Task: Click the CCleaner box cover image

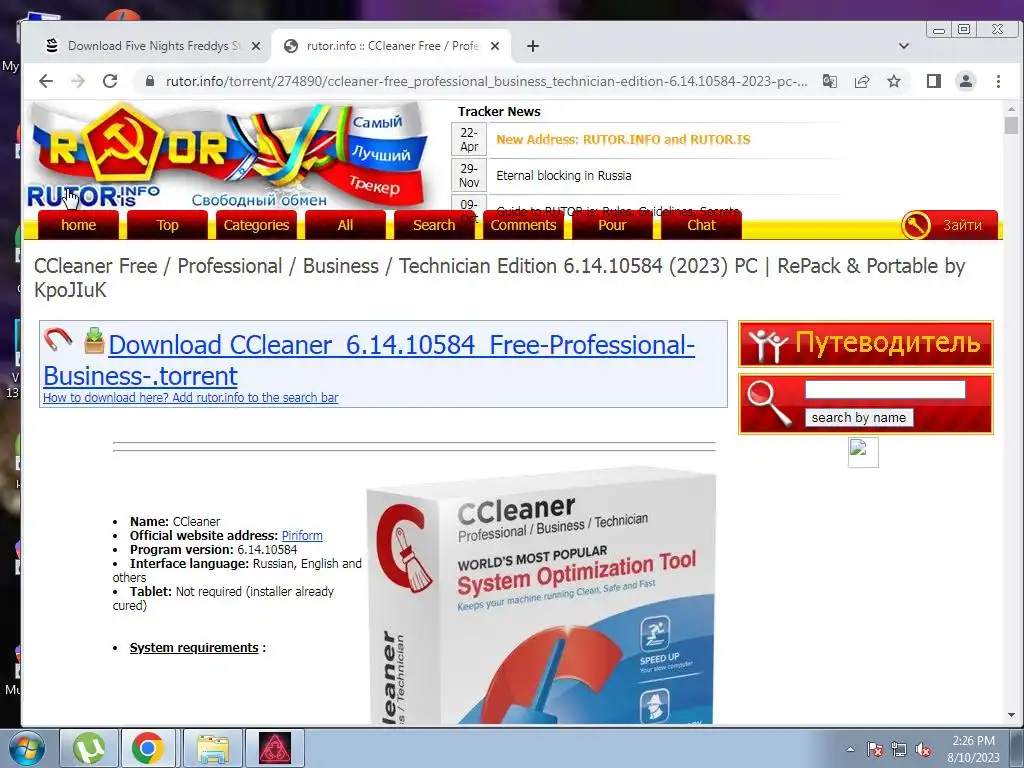Action: point(541,596)
